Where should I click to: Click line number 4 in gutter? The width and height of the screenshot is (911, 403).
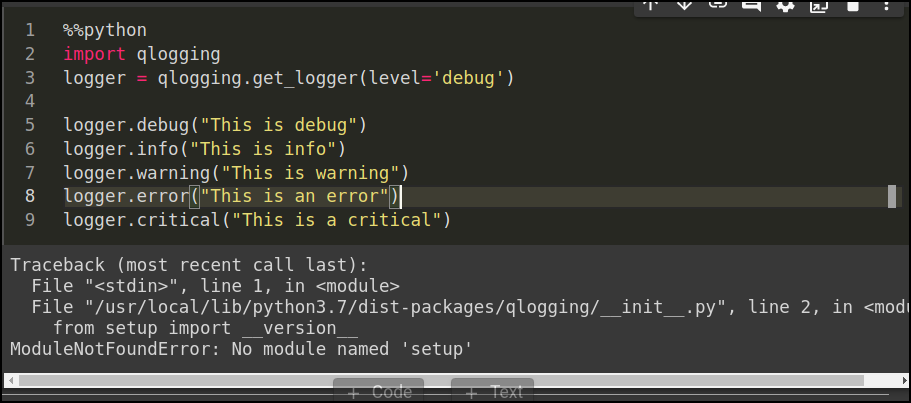point(30,101)
